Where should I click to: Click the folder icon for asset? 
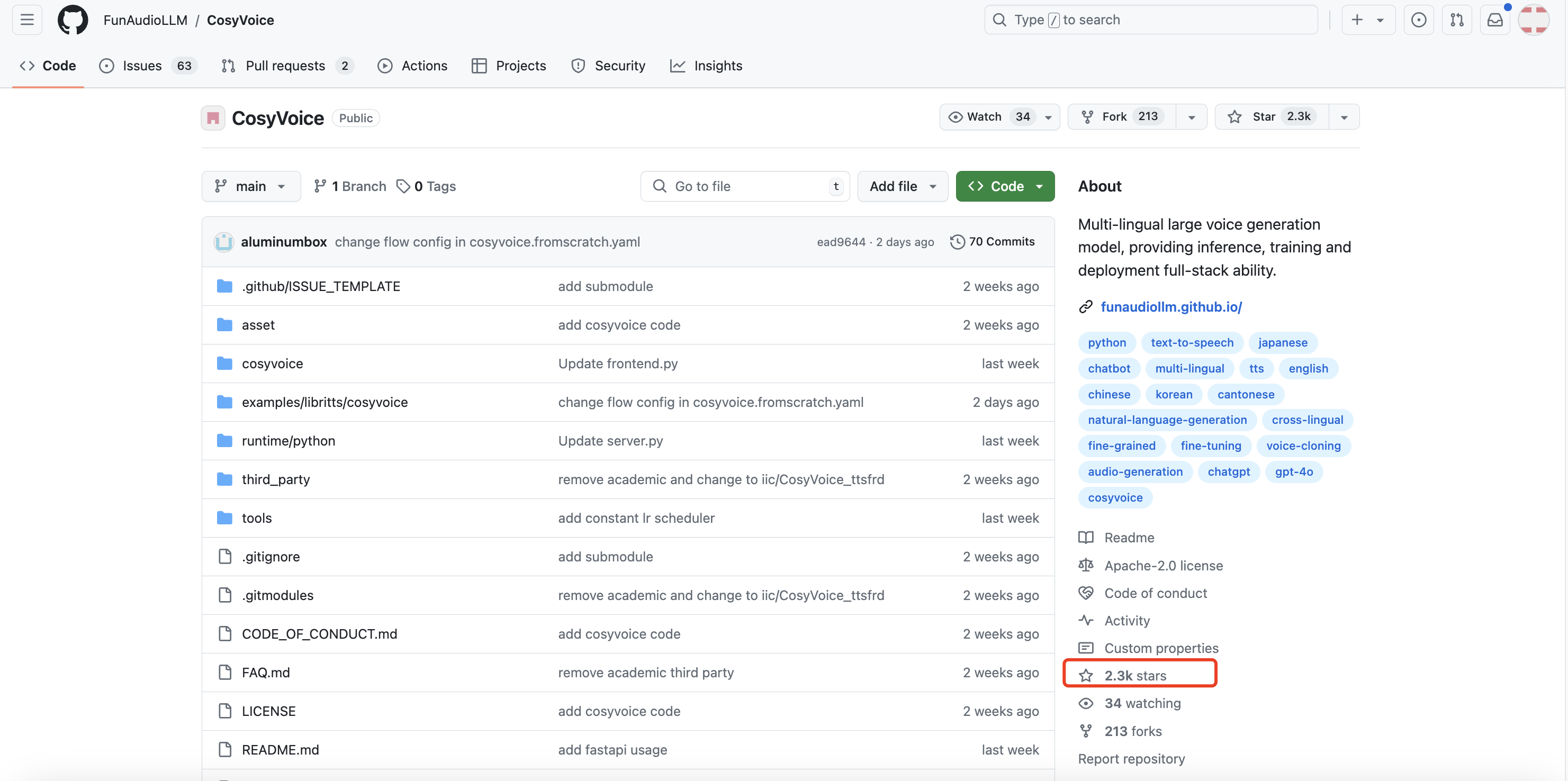pos(224,325)
